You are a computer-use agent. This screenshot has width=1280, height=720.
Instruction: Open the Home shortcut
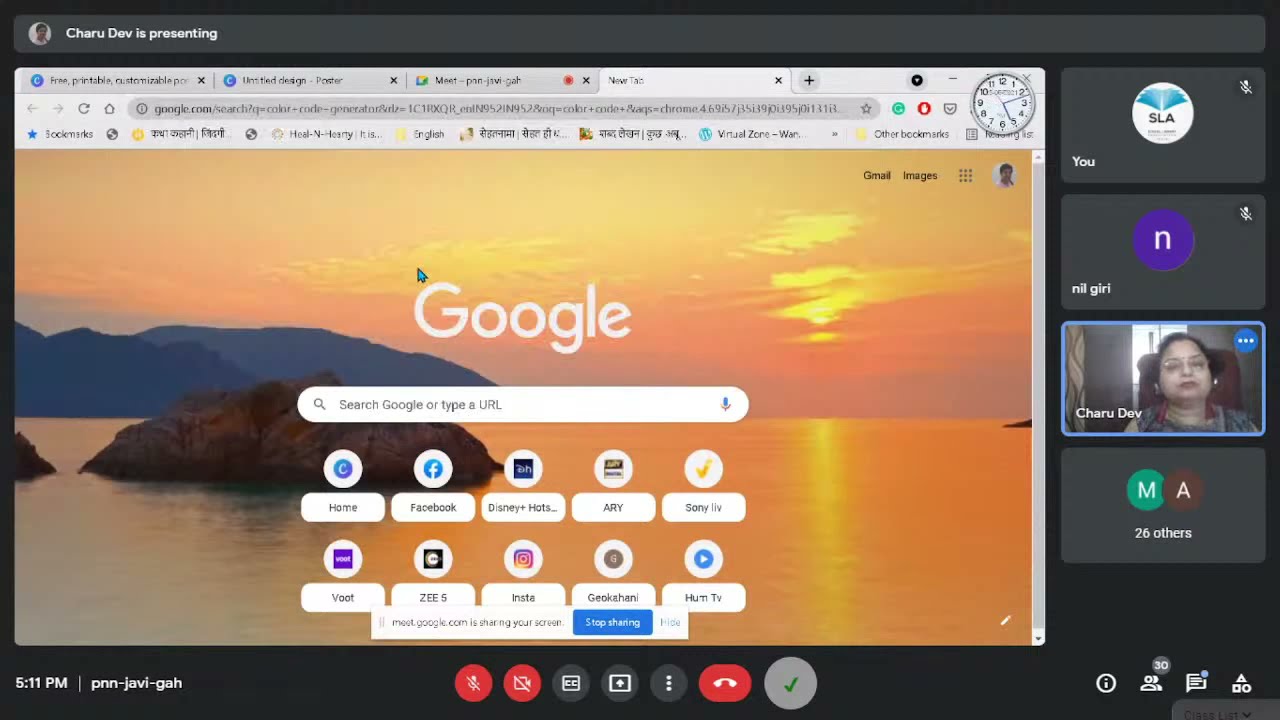click(x=343, y=486)
